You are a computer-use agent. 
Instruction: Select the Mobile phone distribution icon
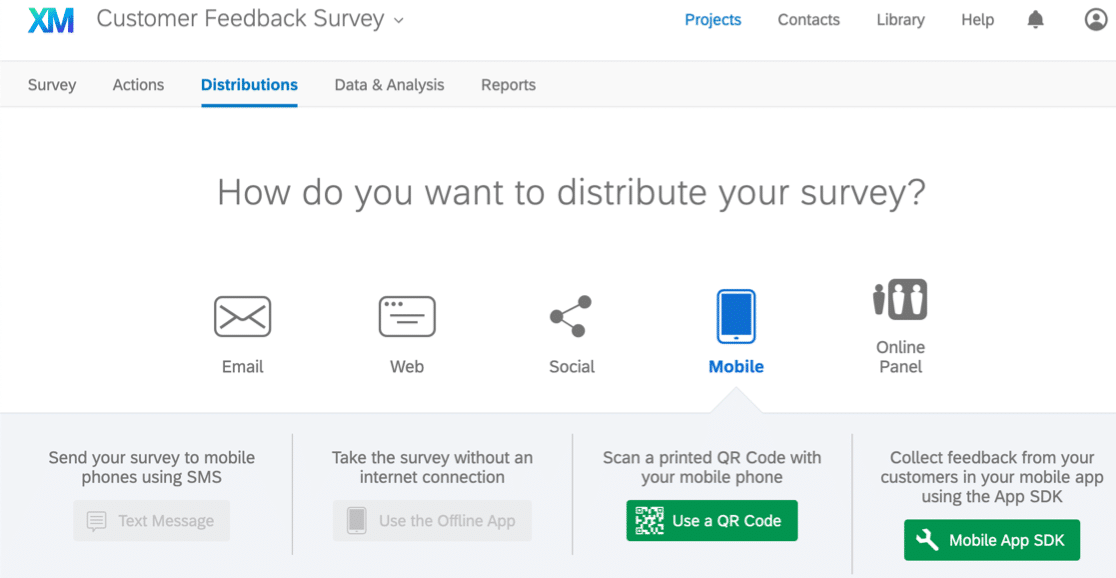point(736,316)
